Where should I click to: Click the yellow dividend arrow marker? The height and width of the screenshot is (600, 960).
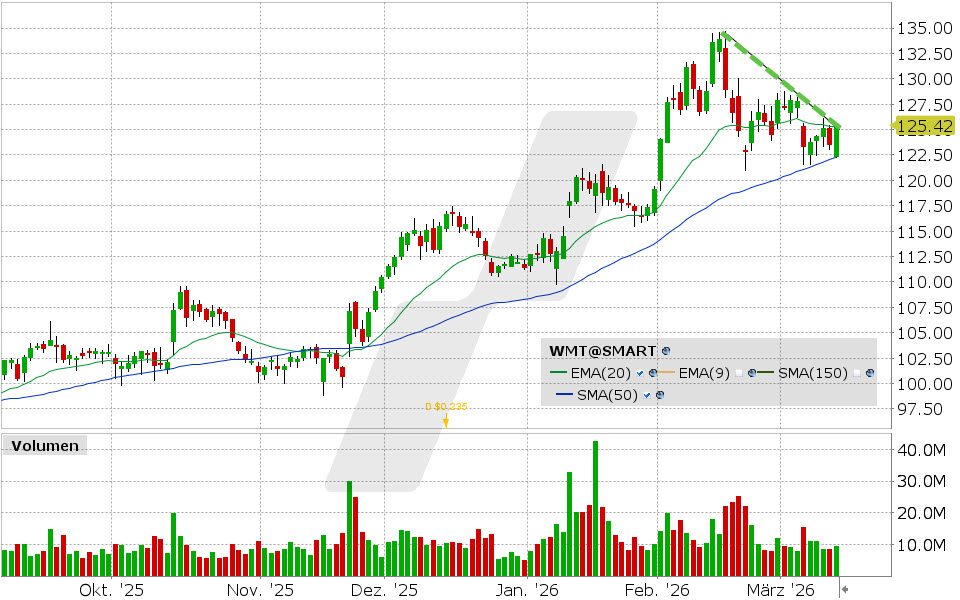click(x=447, y=421)
